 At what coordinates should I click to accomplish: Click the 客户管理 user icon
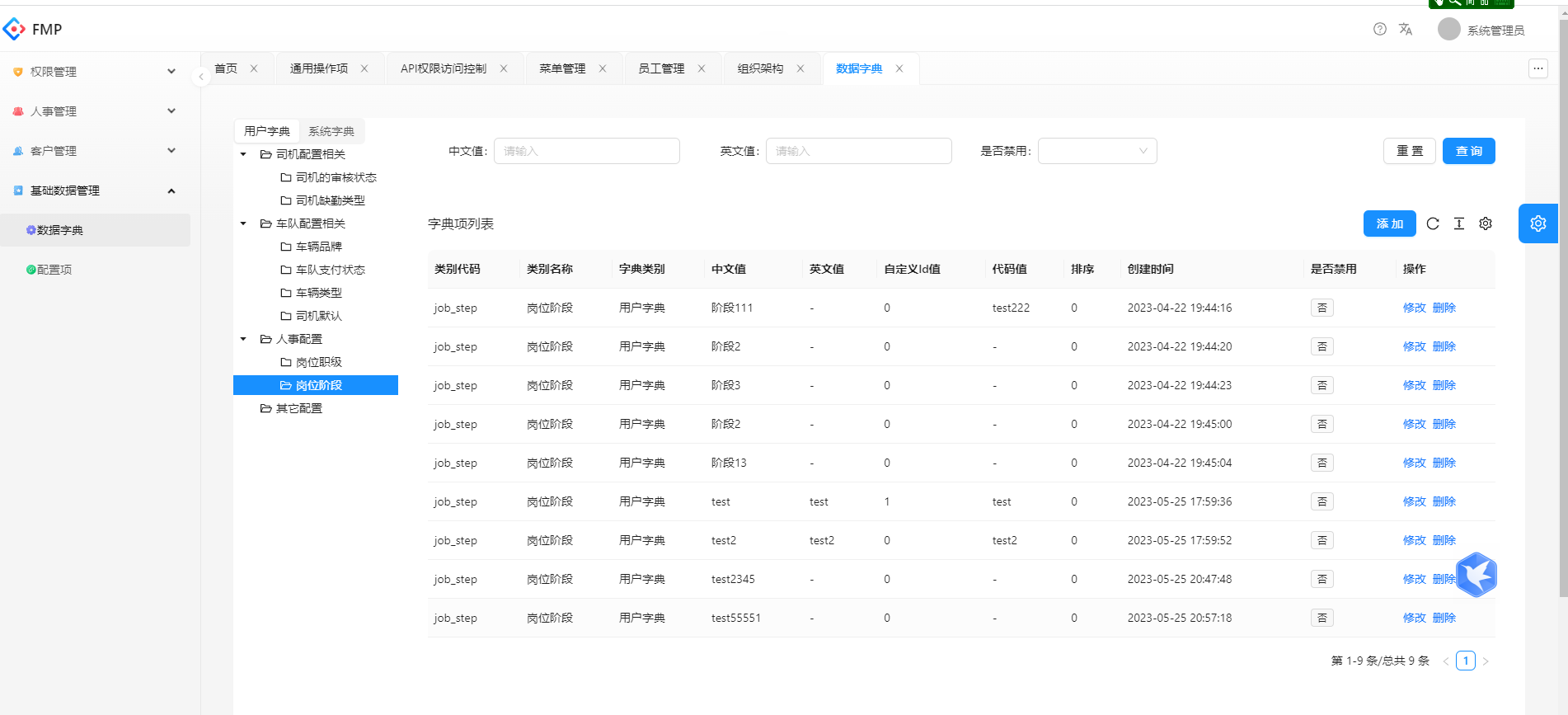coord(18,151)
